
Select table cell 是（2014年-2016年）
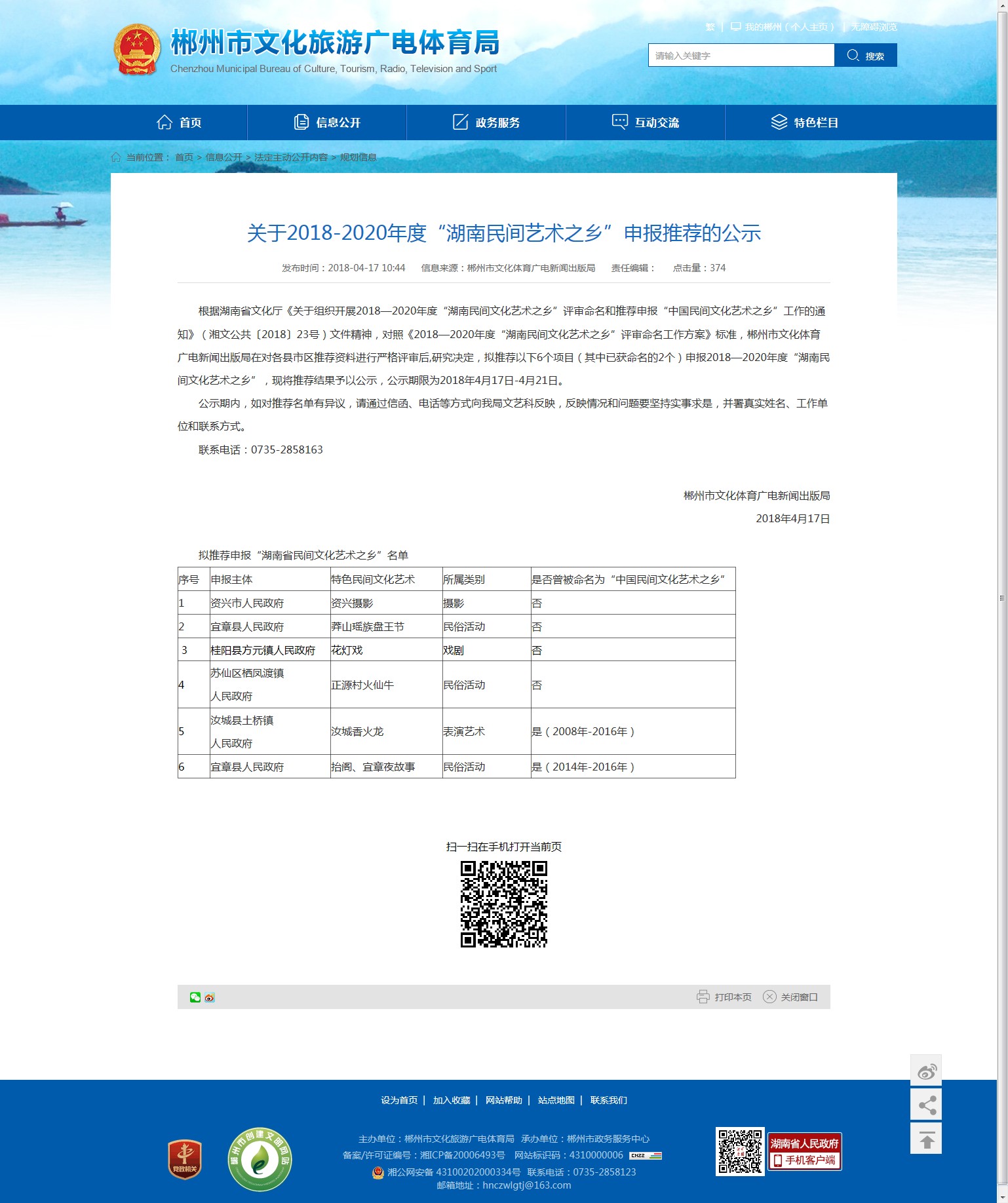[633, 767]
